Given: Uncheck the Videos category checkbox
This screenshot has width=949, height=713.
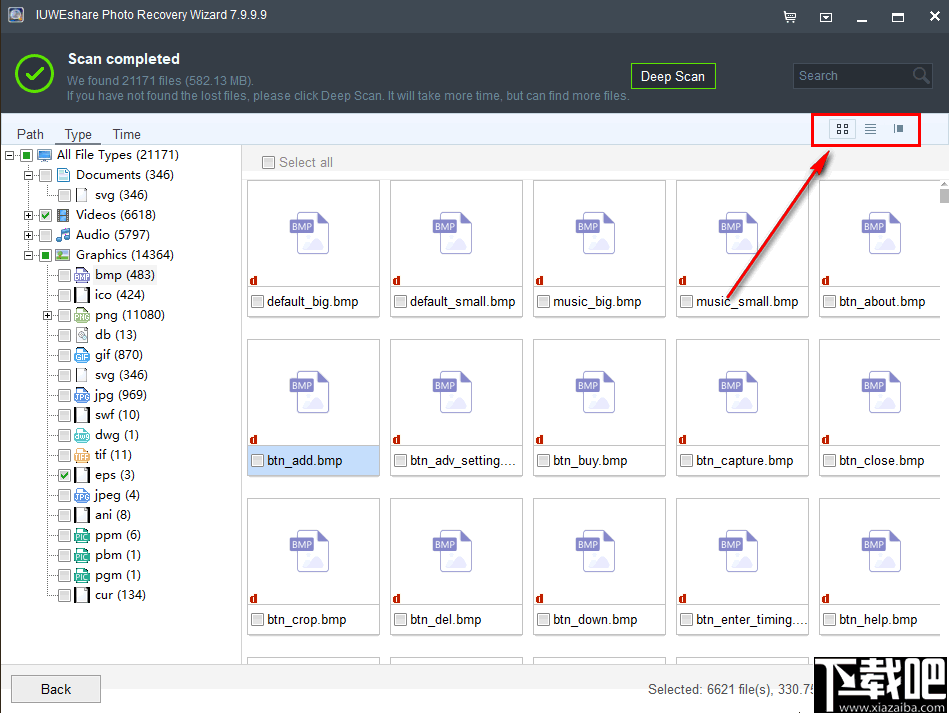Looking at the screenshot, I should coord(45,214).
